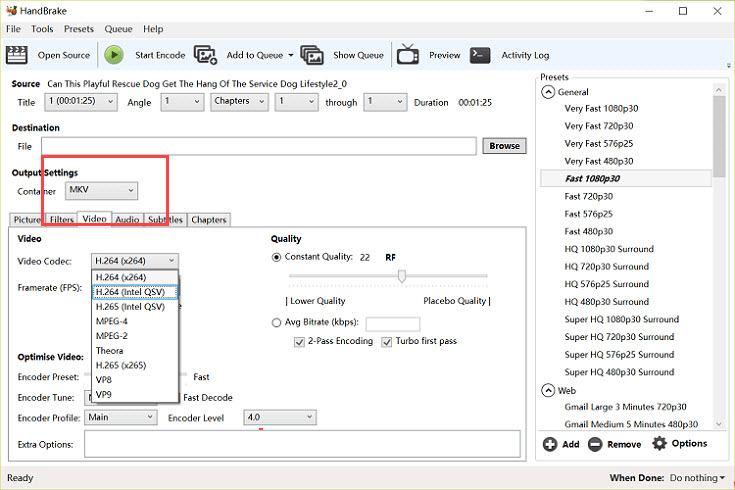Expand the Encoder Level dropdown

click(x=279, y=417)
